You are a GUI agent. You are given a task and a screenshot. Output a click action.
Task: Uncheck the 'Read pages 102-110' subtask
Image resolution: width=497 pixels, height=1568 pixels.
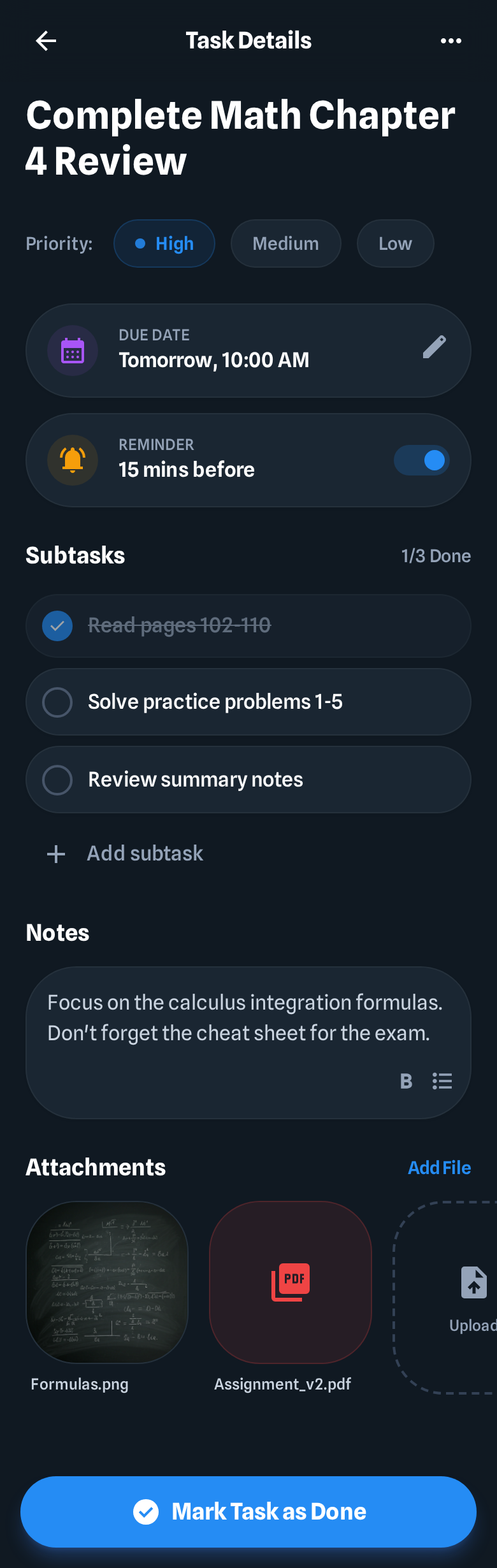57,626
